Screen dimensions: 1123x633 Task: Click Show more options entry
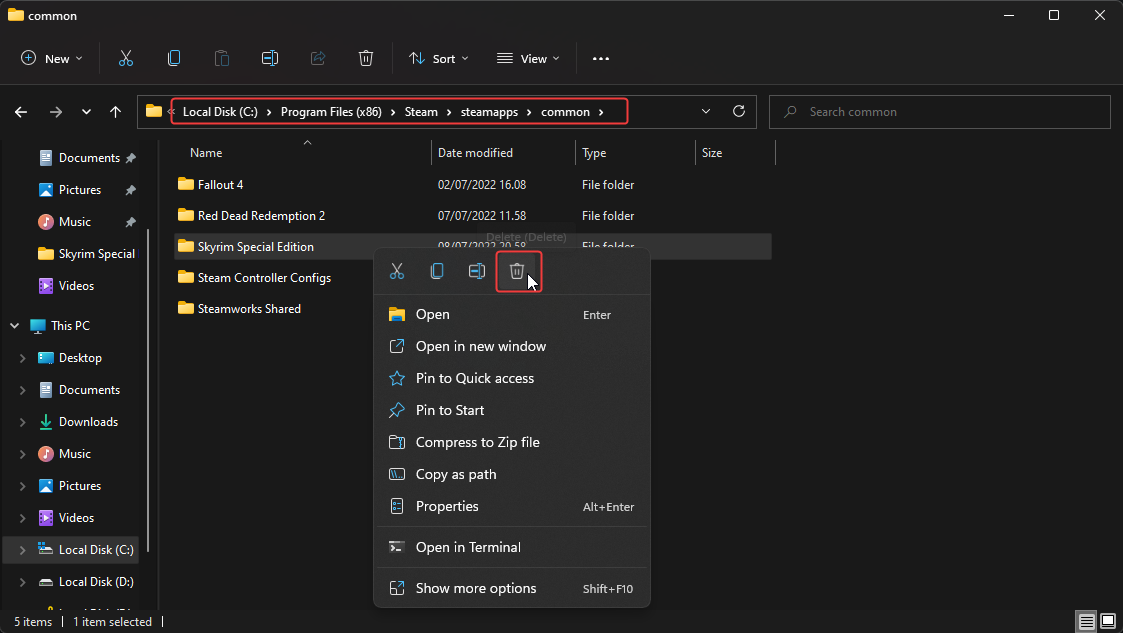476,588
